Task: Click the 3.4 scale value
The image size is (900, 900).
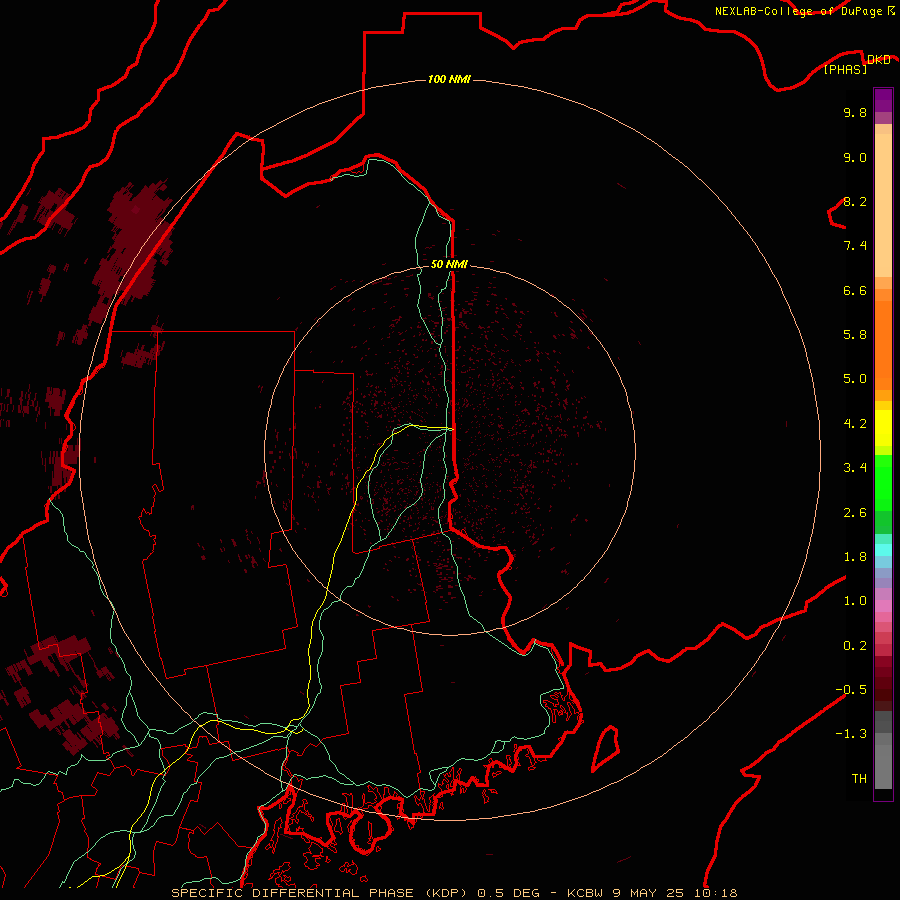Action: pos(855,468)
